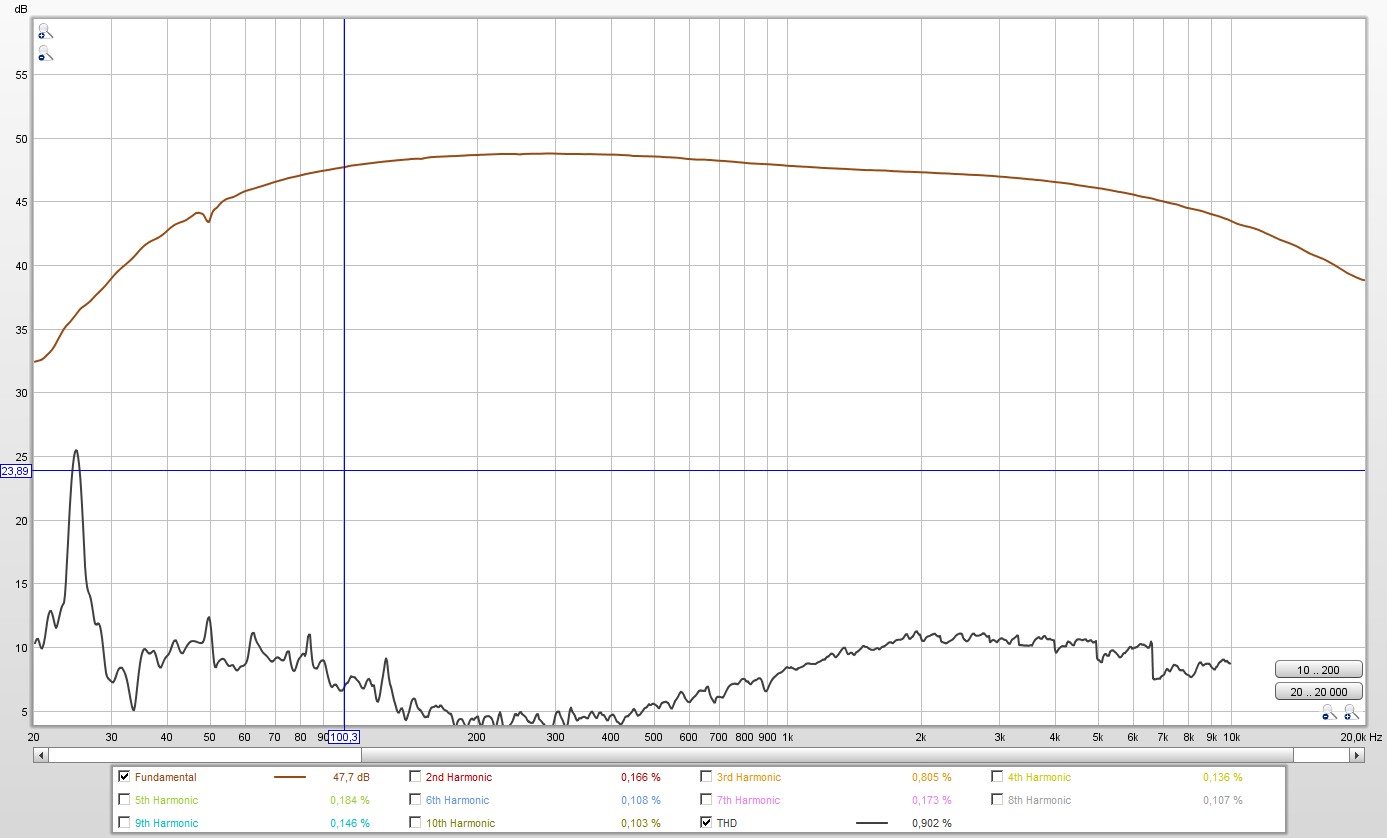This screenshot has width=1387, height=838.
Task: Set frequency range to 20 .. 20 000
Action: 1318,691
